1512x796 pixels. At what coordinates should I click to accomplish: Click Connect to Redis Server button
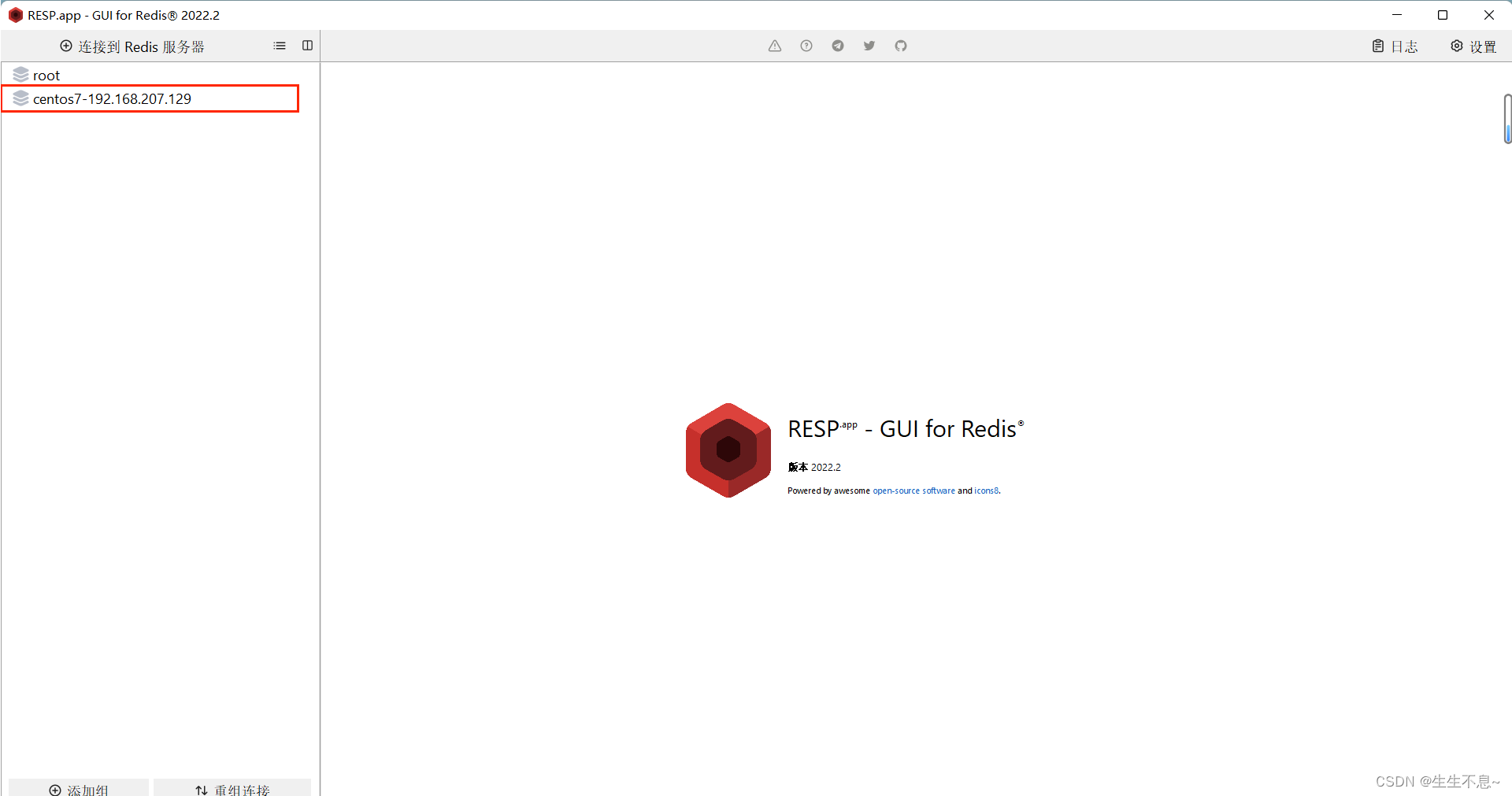pyautogui.click(x=132, y=46)
